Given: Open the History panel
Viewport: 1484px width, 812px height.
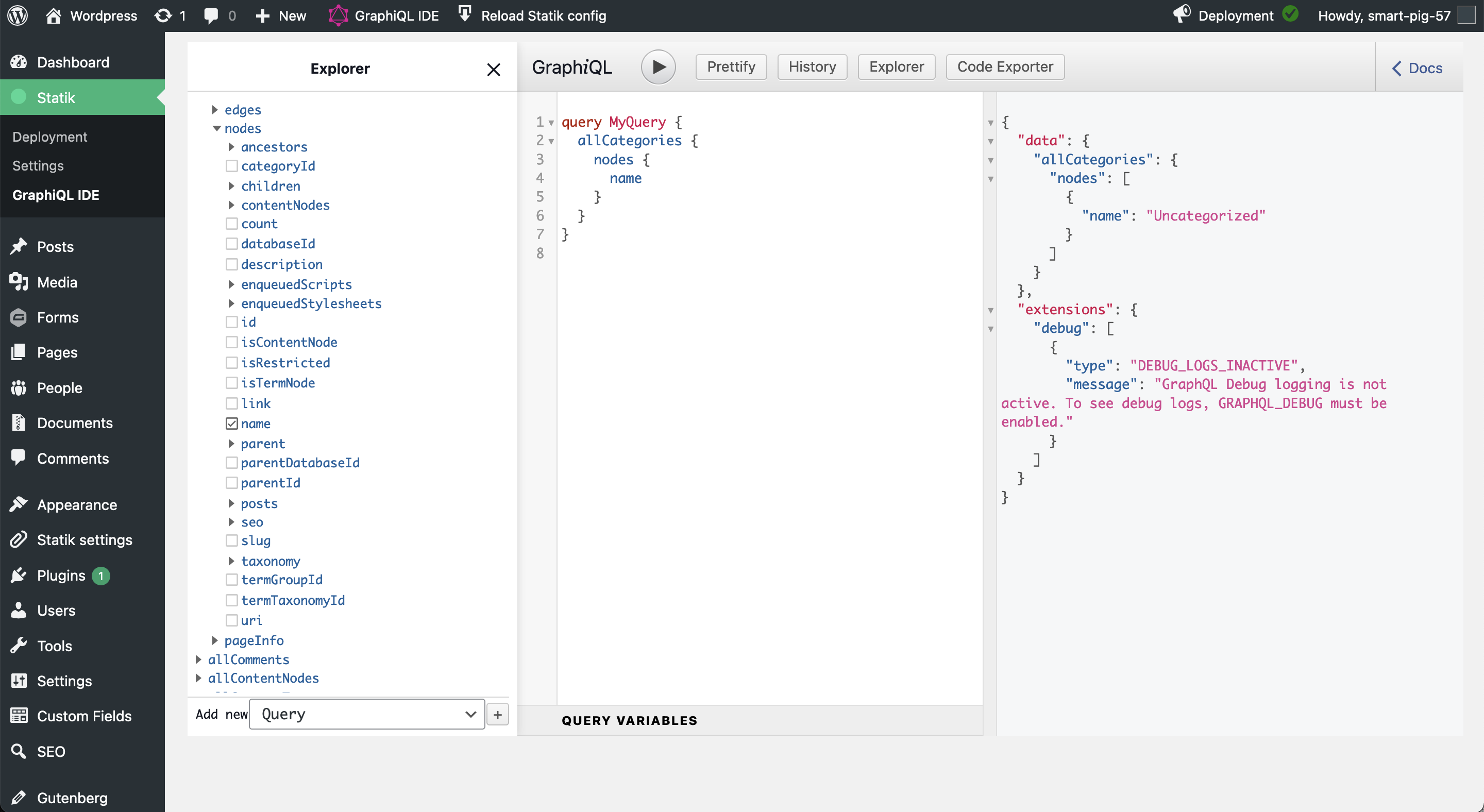Looking at the screenshot, I should (x=812, y=66).
